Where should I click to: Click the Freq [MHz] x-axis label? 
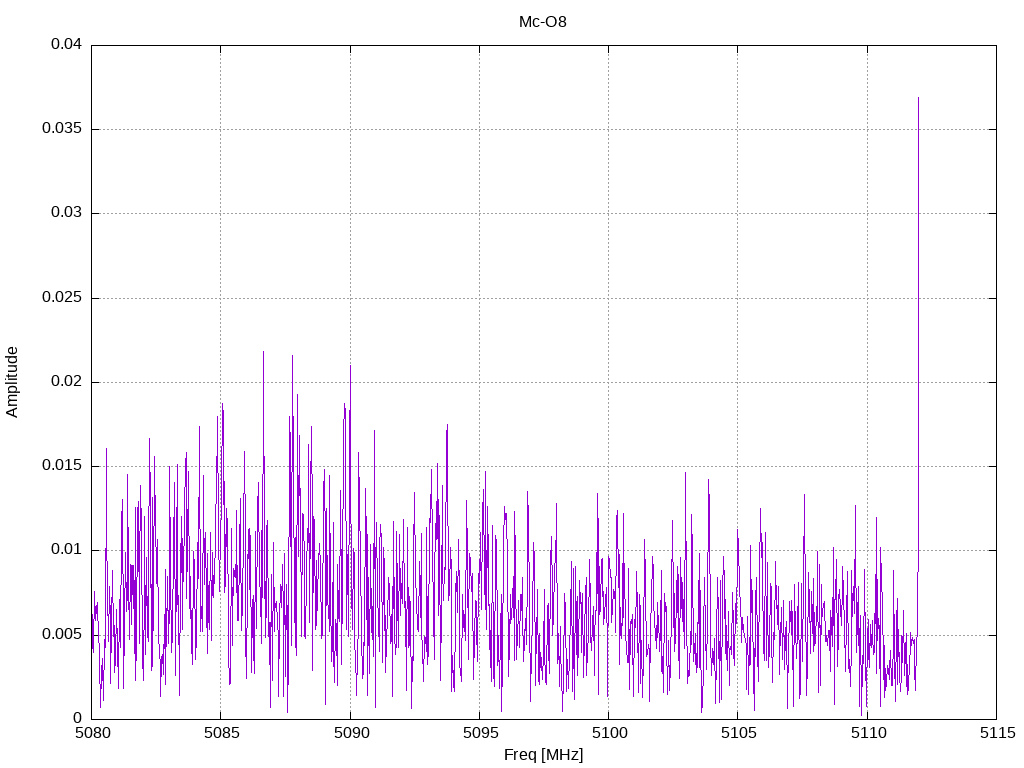543,755
